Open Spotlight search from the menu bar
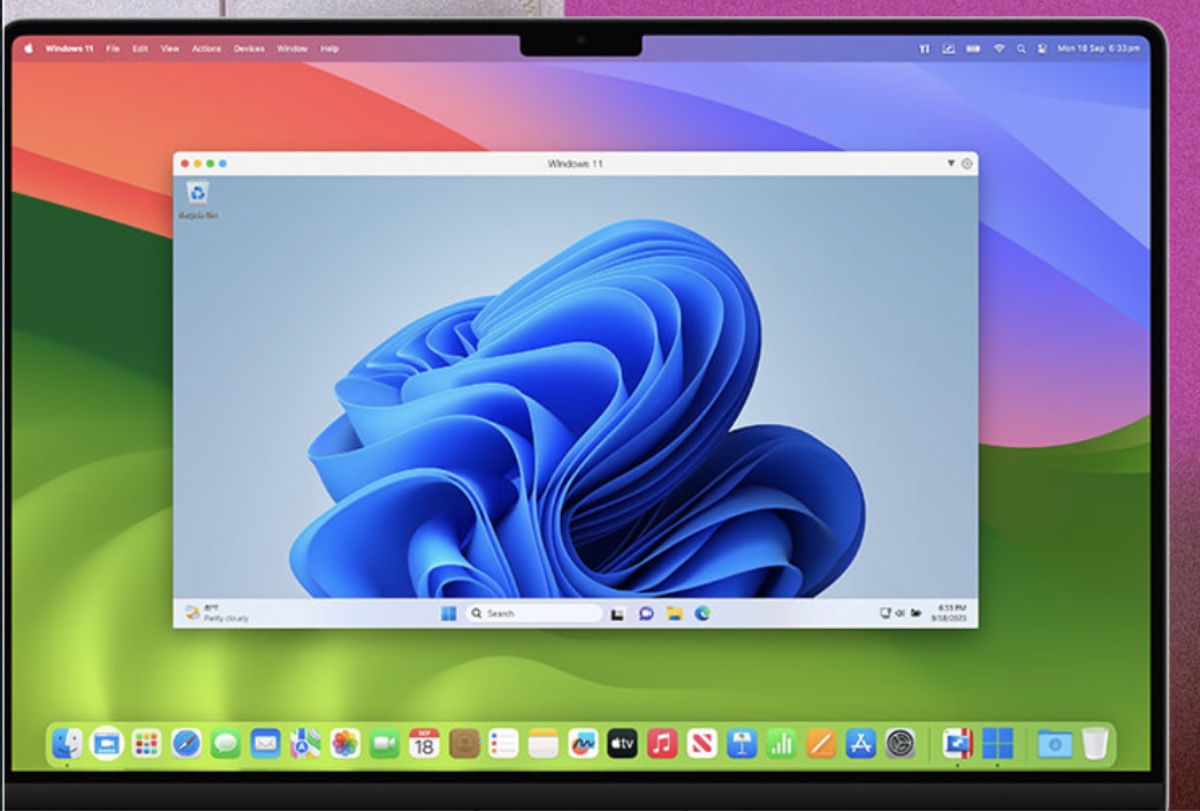 1021,47
